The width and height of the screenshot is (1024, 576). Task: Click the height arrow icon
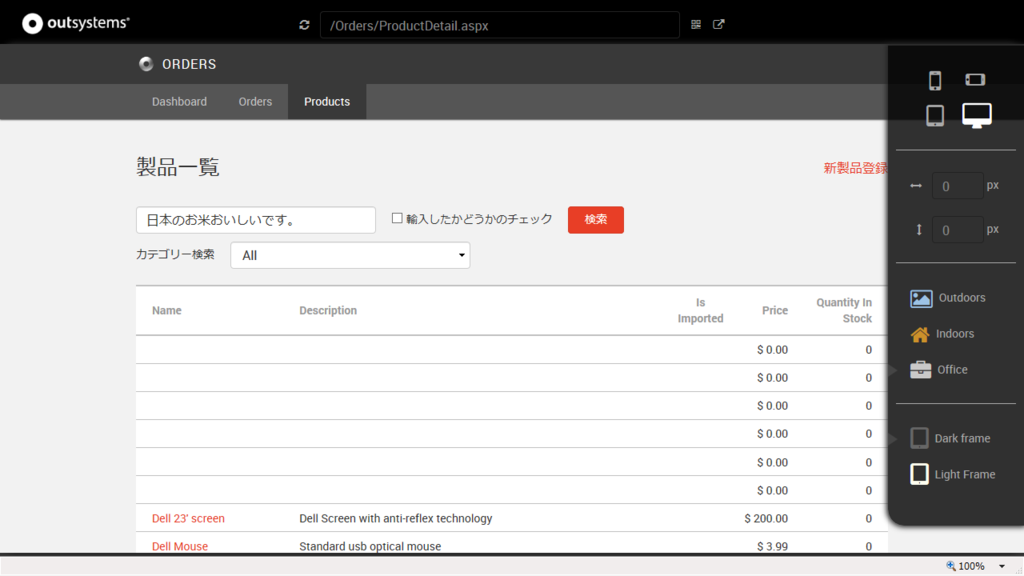919,230
